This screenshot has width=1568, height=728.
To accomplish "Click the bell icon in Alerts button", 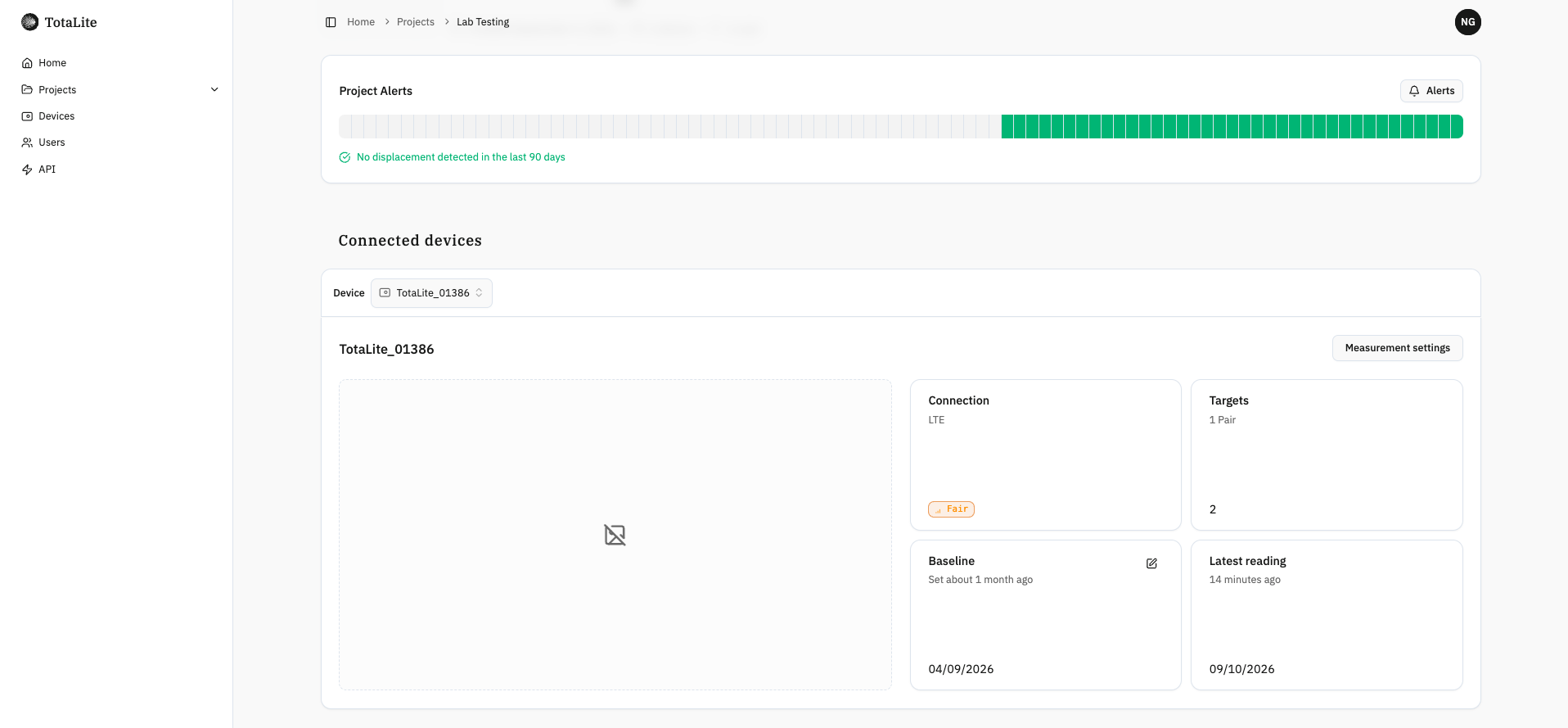I will (x=1414, y=91).
